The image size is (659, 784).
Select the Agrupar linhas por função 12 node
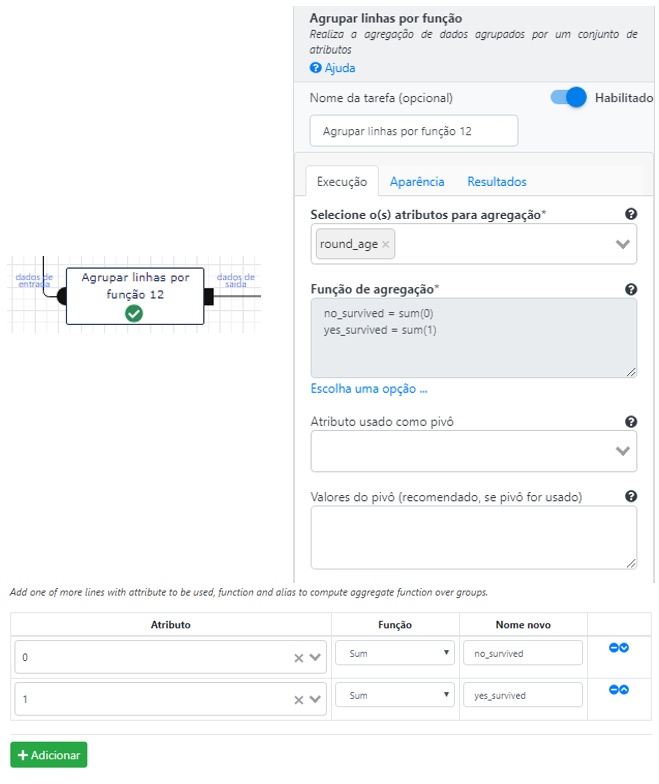[135, 296]
